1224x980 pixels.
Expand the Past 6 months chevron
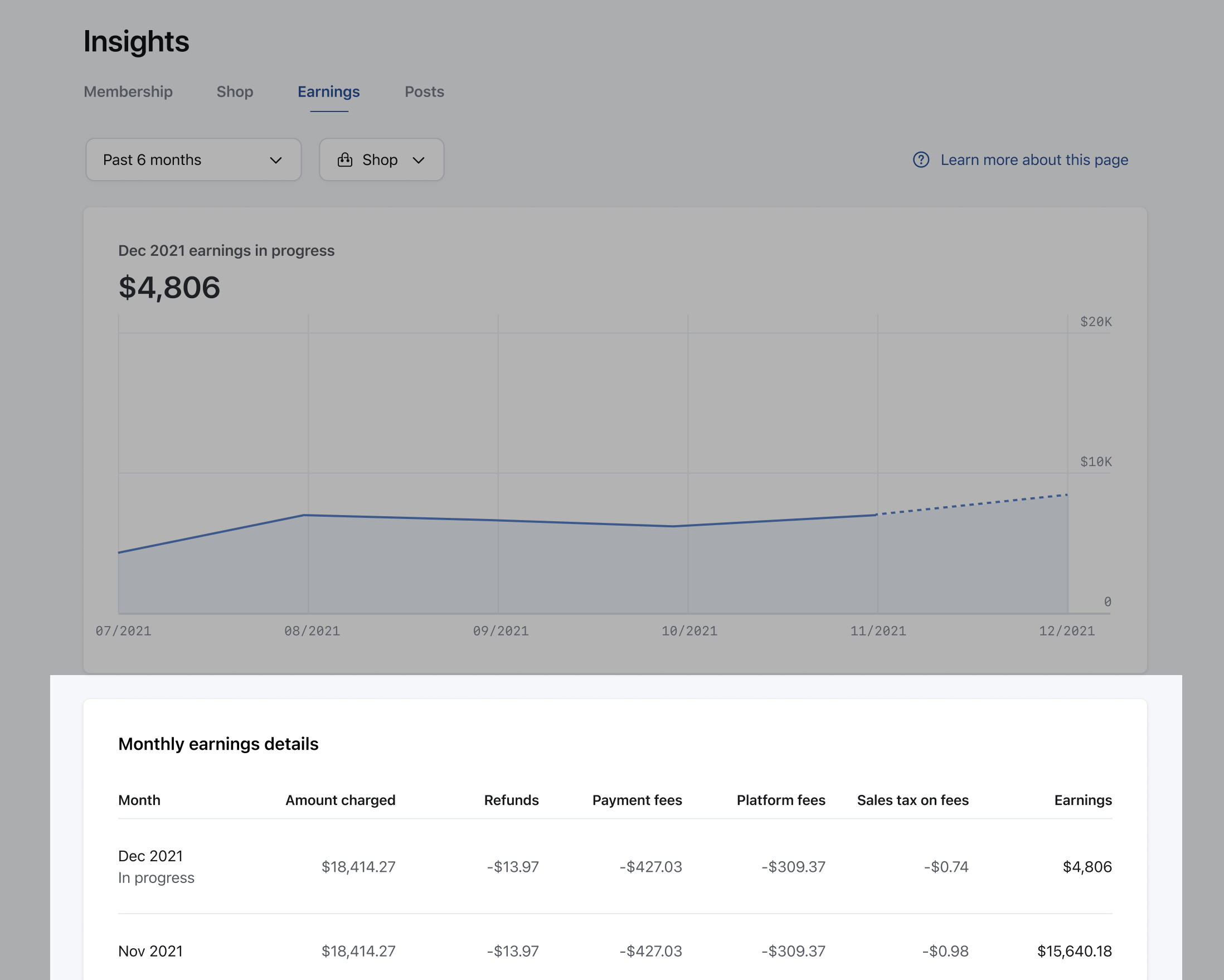click(x=275, y=160)
